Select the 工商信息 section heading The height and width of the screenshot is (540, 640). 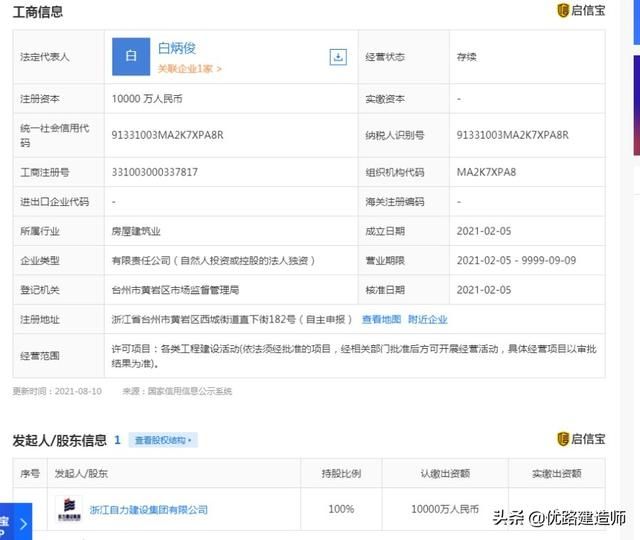(37, 11)
